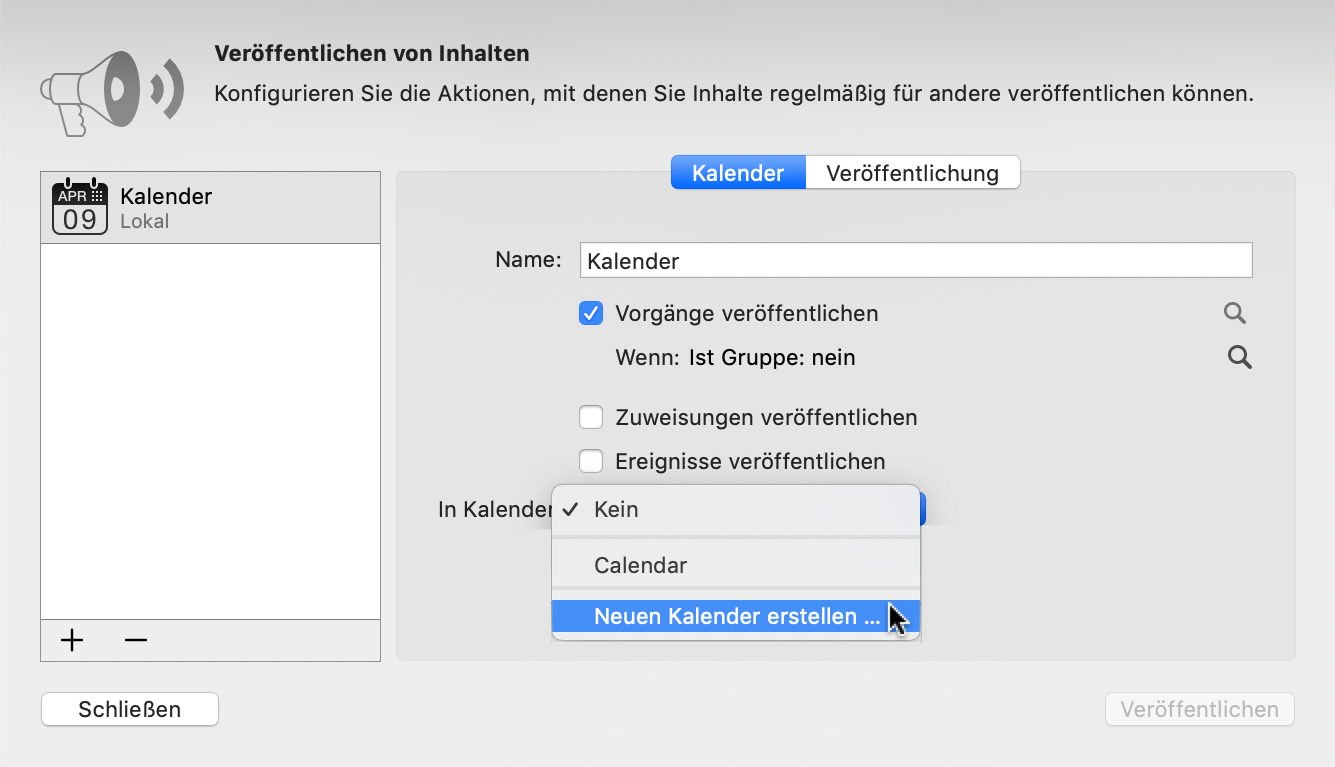The height and width of the screenshot is (767, 1335).
Task: Click magnifier beside Vorgänge veröffentlichen
Action: (1235, 314)
